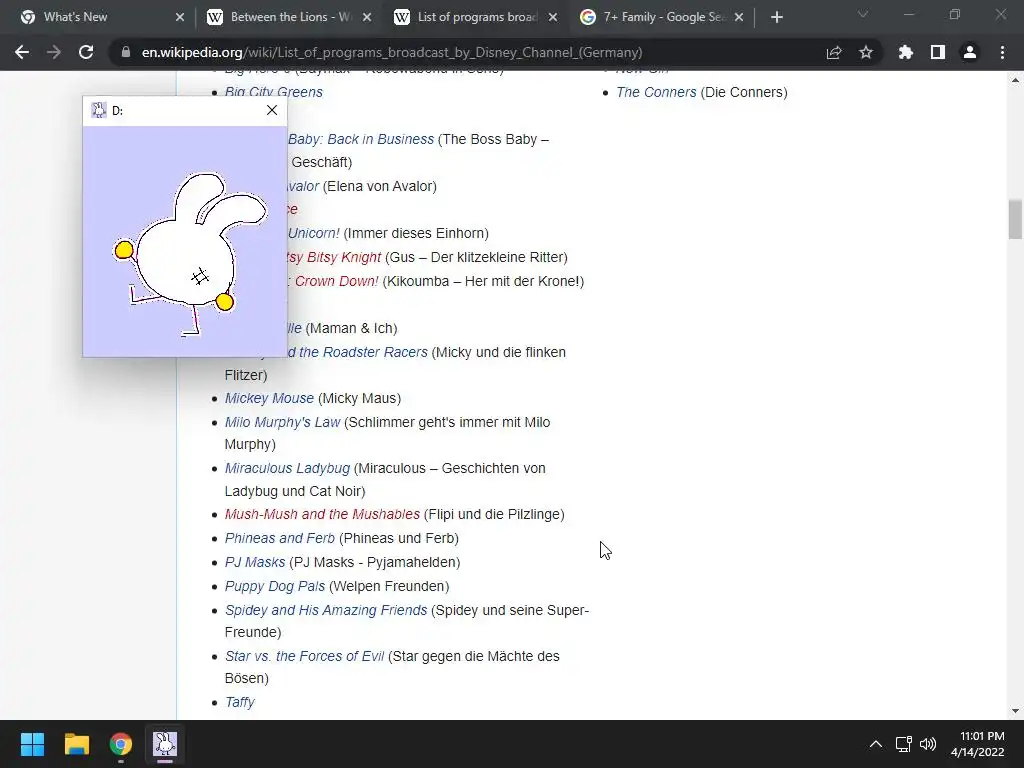Switch to the What's New tab
Image resolution: width=1024 pixels, height=768 pixels.
[98, 17]
